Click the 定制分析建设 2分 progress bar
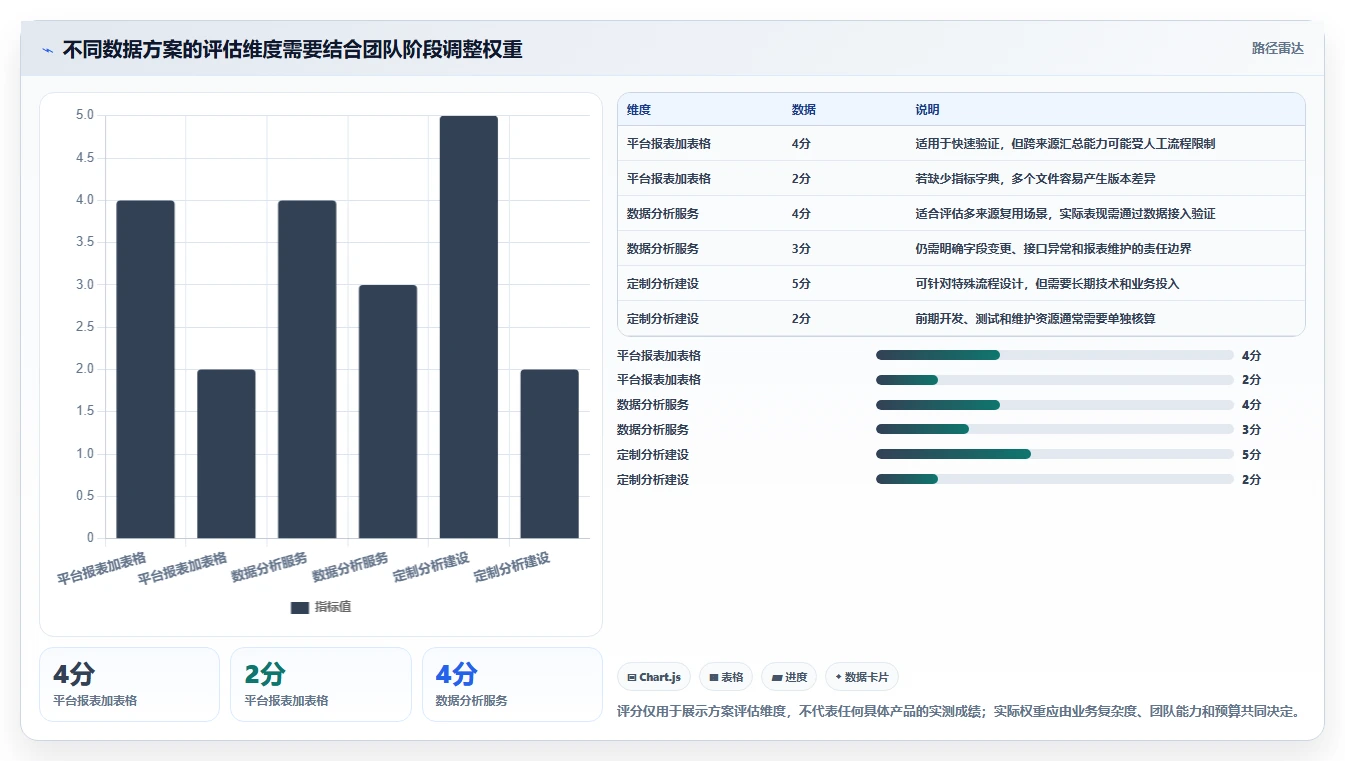1345x761 pixels. 1055,479
